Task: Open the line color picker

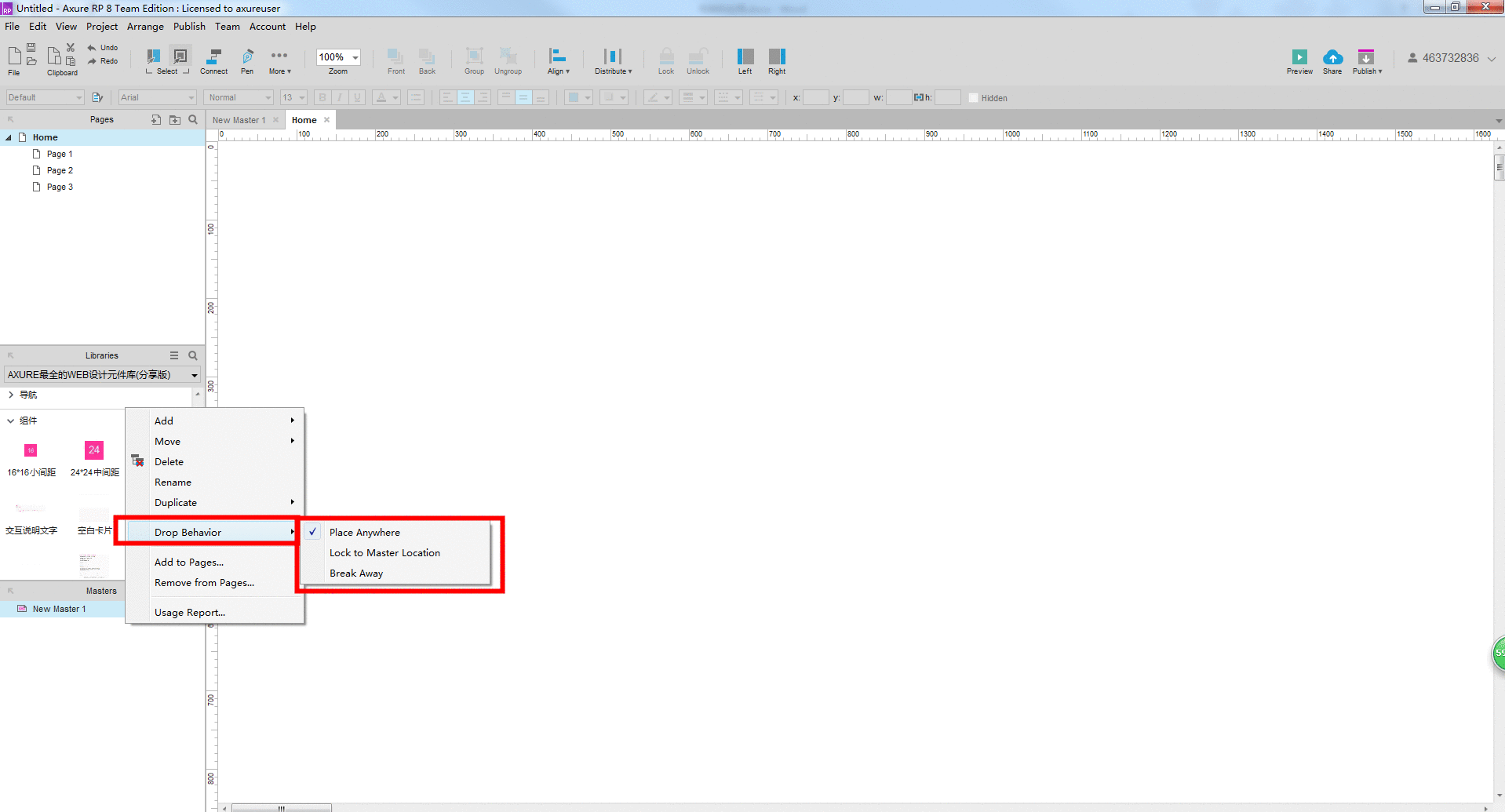Action: click(x=658, y=97)
